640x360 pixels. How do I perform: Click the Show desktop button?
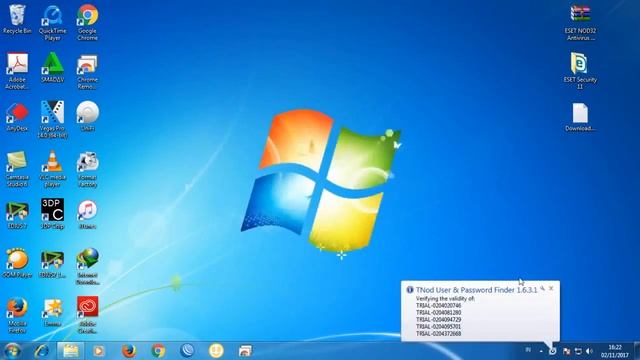pos(637,351)
